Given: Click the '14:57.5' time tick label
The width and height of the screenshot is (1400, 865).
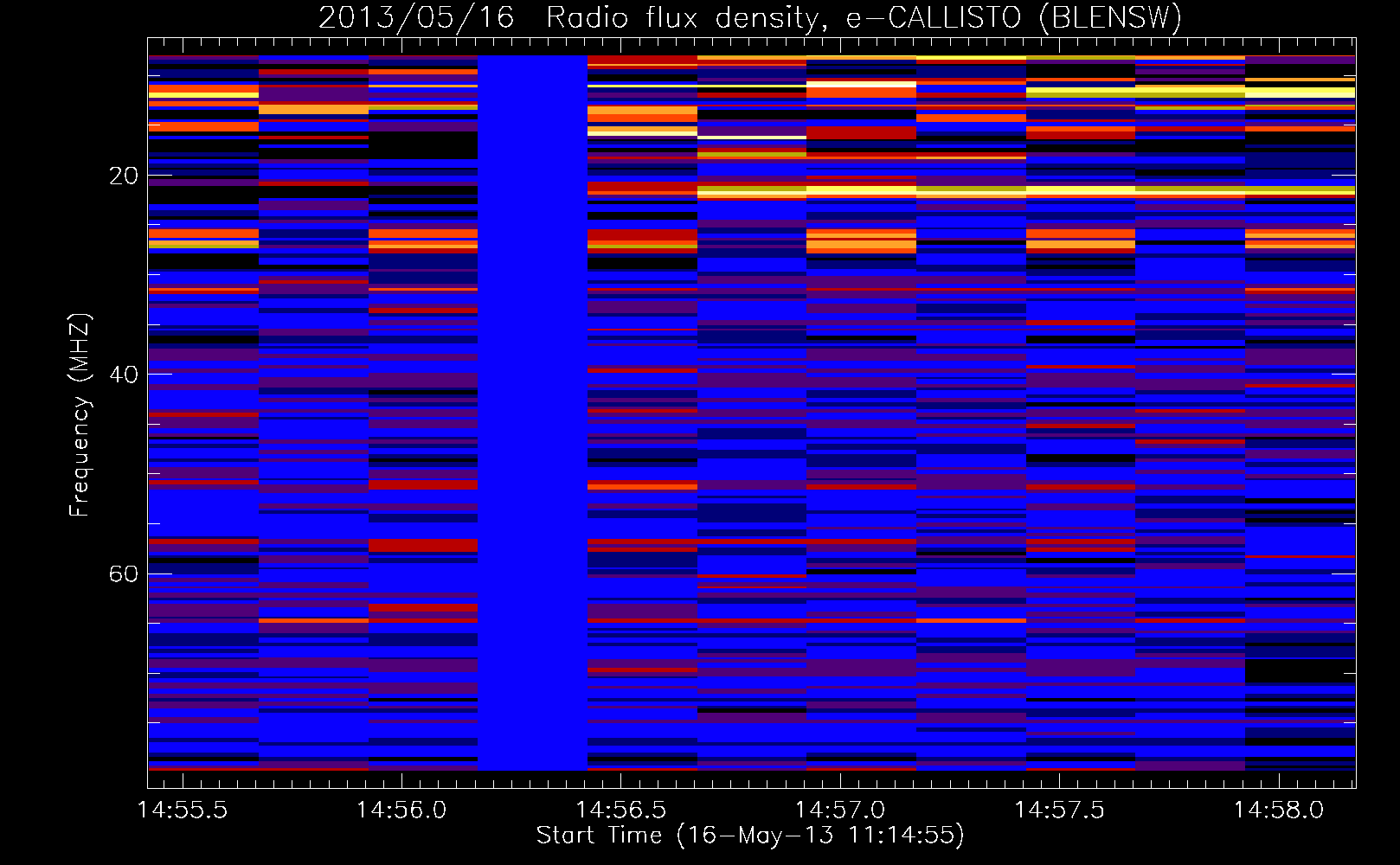Looking at the screenshot, I should coord(1059,810).
